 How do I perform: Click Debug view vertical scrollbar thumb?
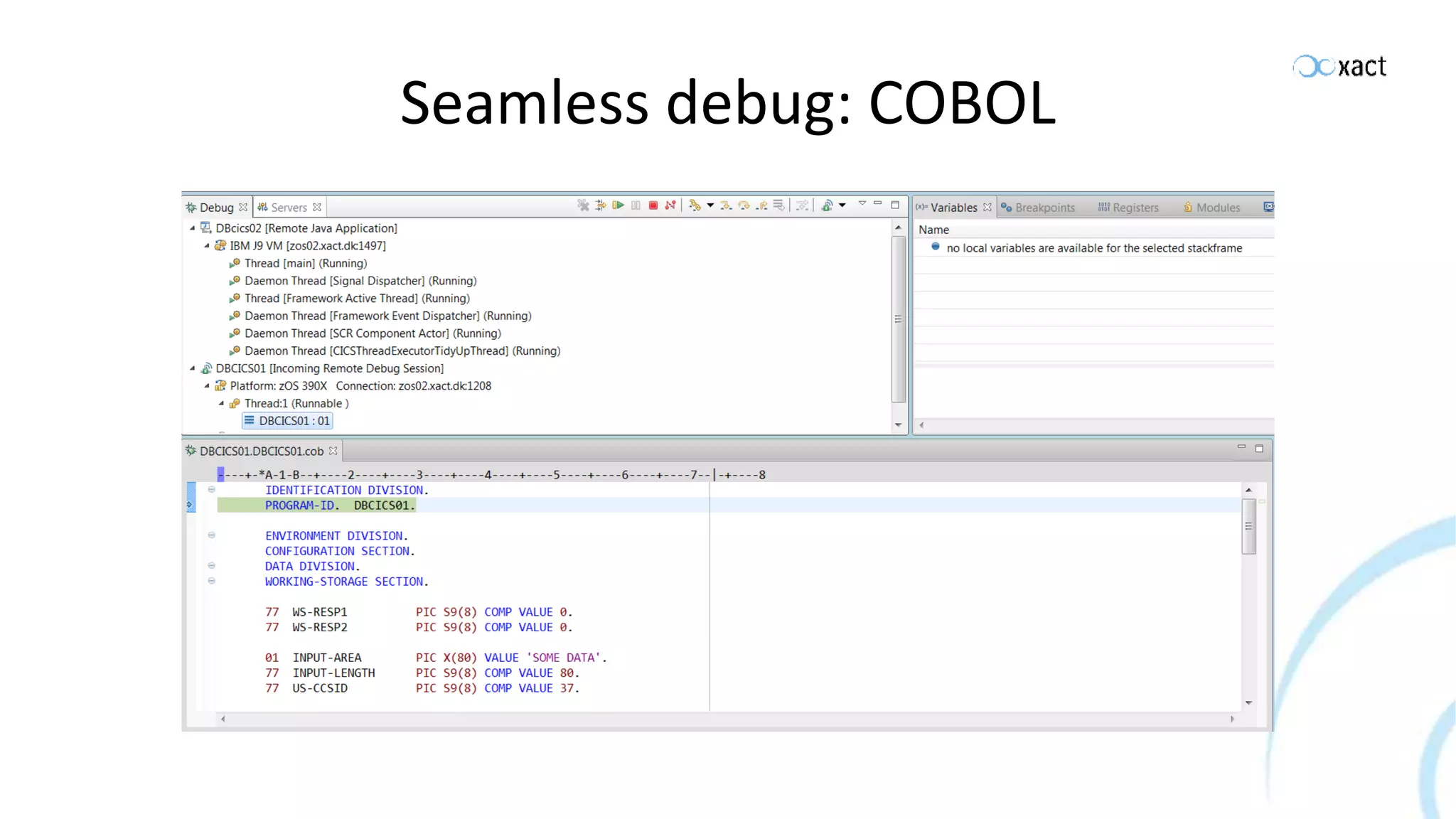tap(898, 319)
